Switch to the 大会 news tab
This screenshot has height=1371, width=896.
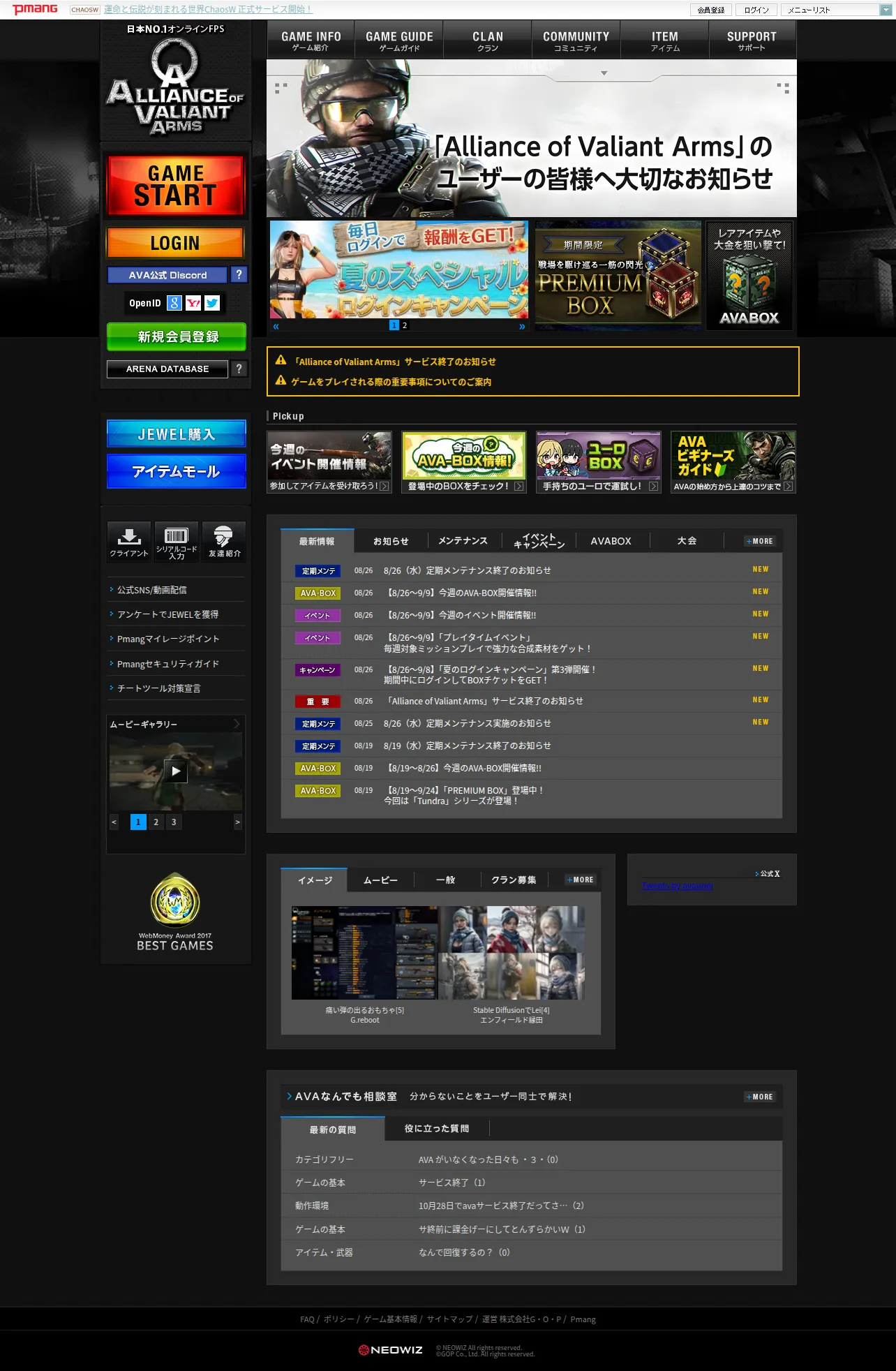point(687,541)
